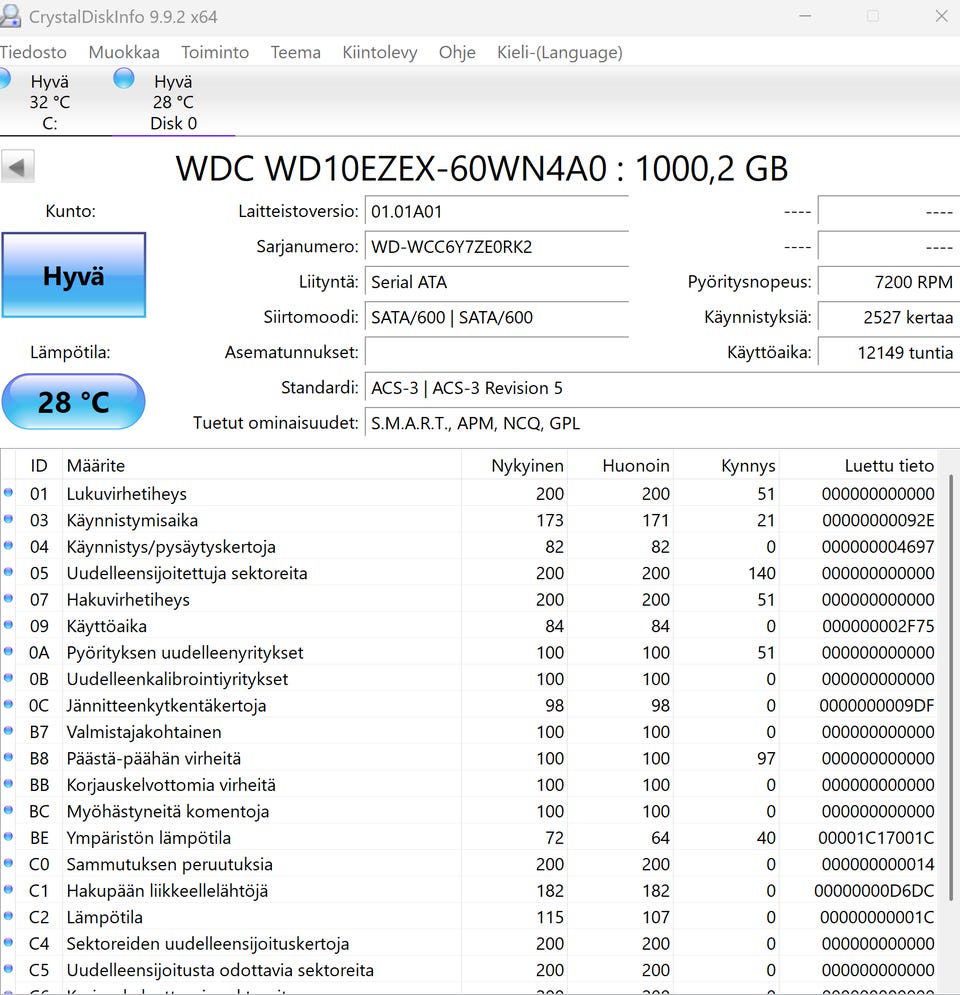Click the Nykyinen column header
This screenshot has width=960, height=995.
pyautogui.click(x=515, y=465)
